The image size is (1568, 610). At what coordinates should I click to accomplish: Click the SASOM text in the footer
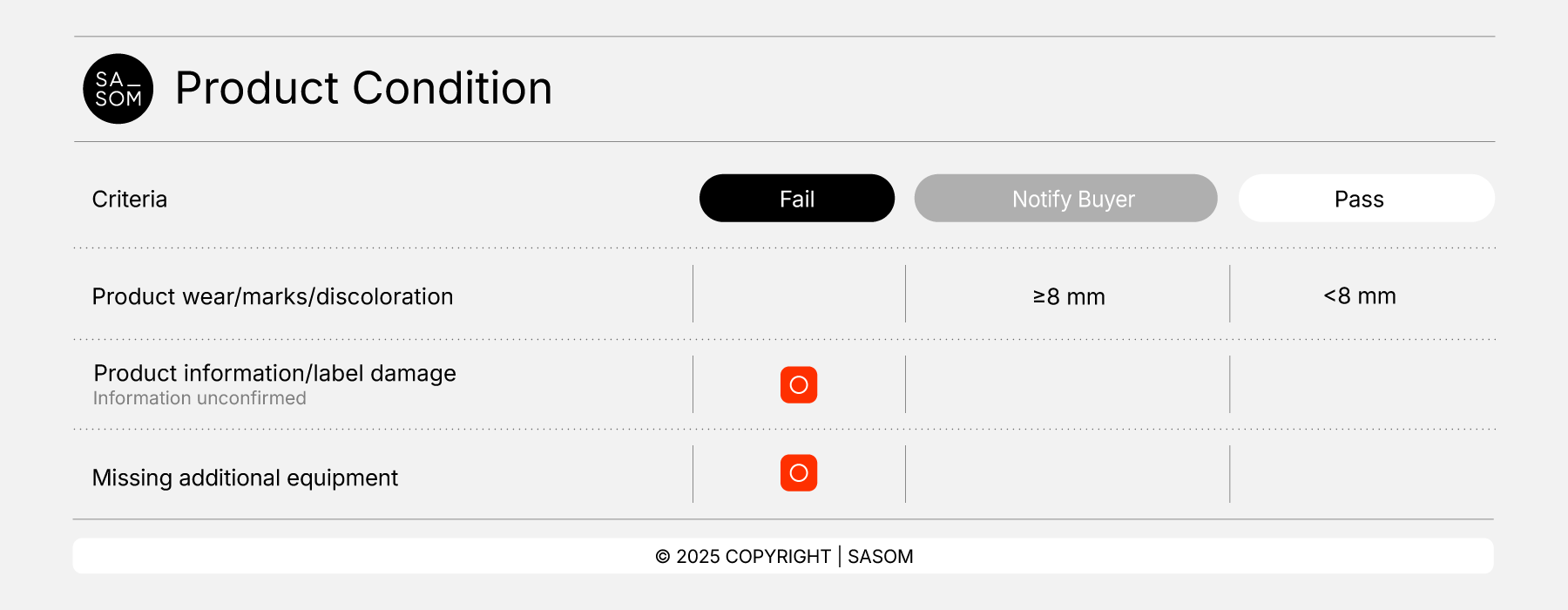pyautogui.click(x=881, y=556)
